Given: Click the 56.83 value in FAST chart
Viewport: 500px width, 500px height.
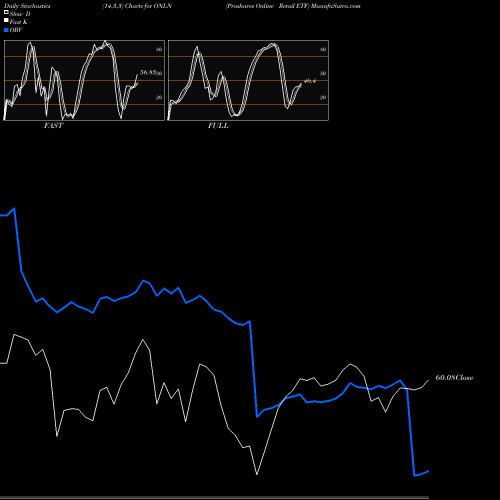Looking at the screenshot, I should pyautogui.click(x=148, y=72).
